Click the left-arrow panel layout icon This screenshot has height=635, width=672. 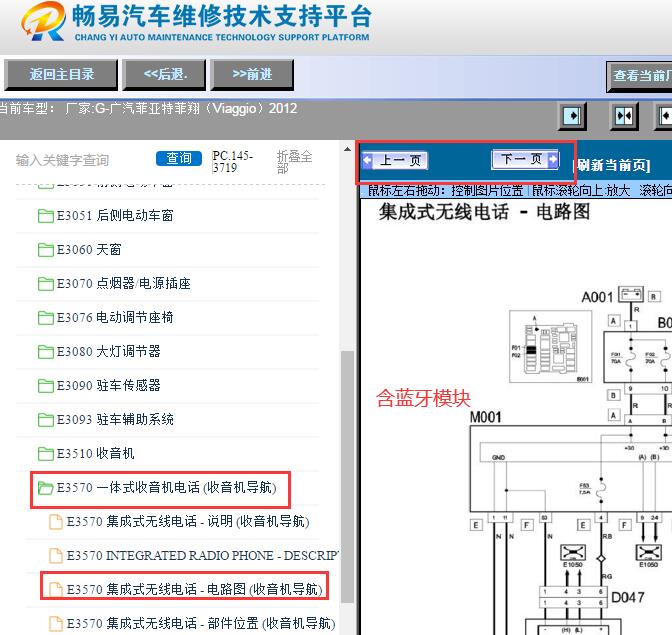tap(663, 116)
